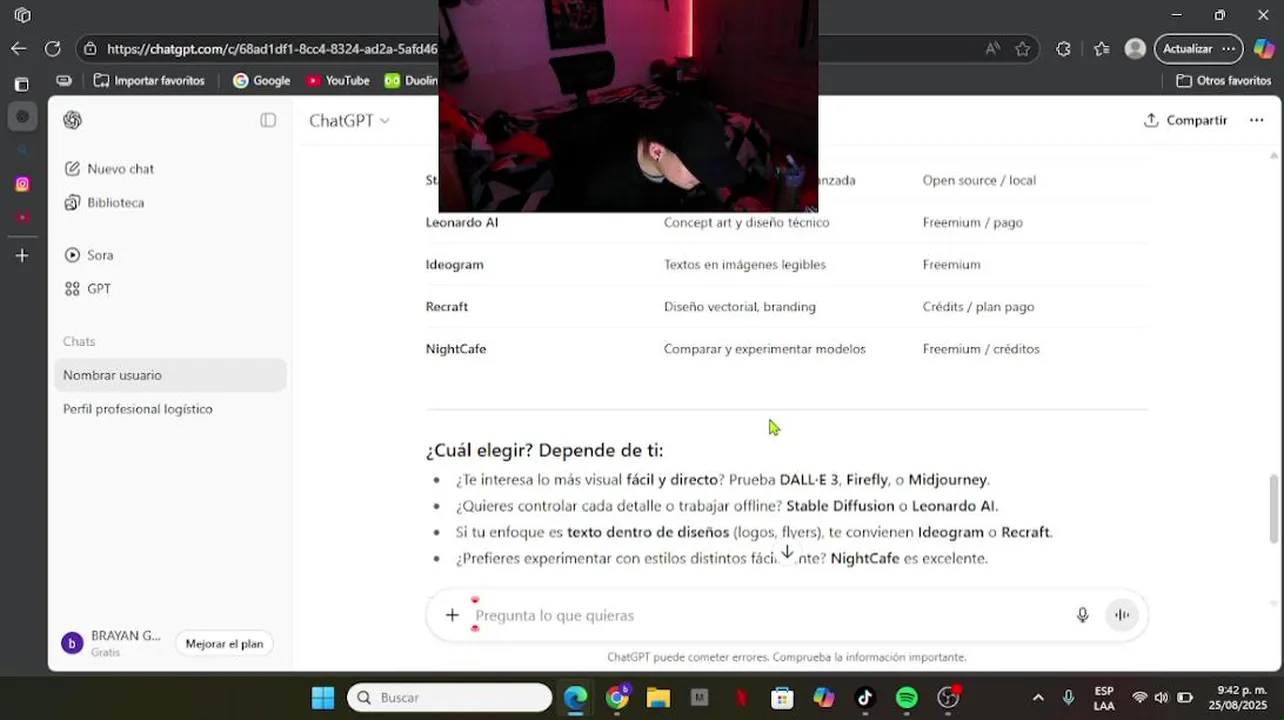Open OBS Studio from the taskbar
Viewport: 1284px width, 720px height.
click(x=948, y=697)
